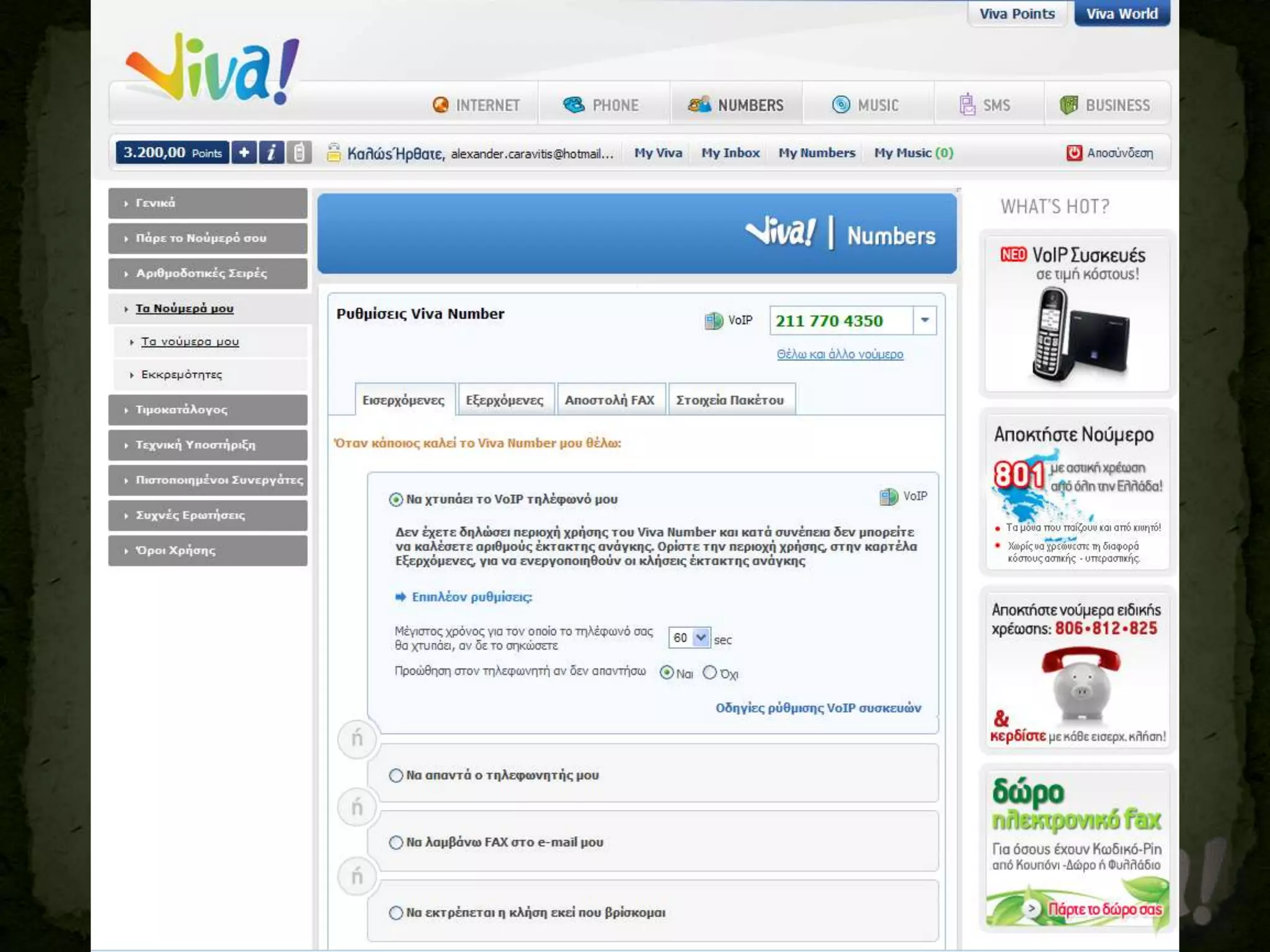Image resolution: width=1270 pixels, height=952 pixels.
Task: Open the PHONE section icon
Action: click(x=574, y=105)
